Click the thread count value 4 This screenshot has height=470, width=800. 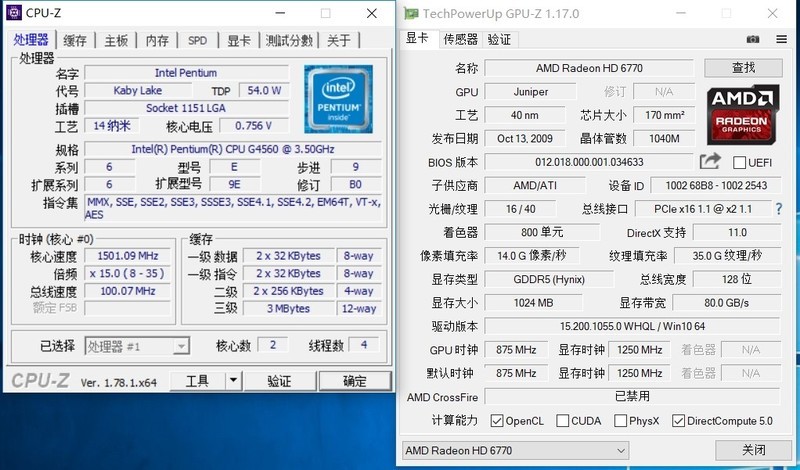[364, 345]
